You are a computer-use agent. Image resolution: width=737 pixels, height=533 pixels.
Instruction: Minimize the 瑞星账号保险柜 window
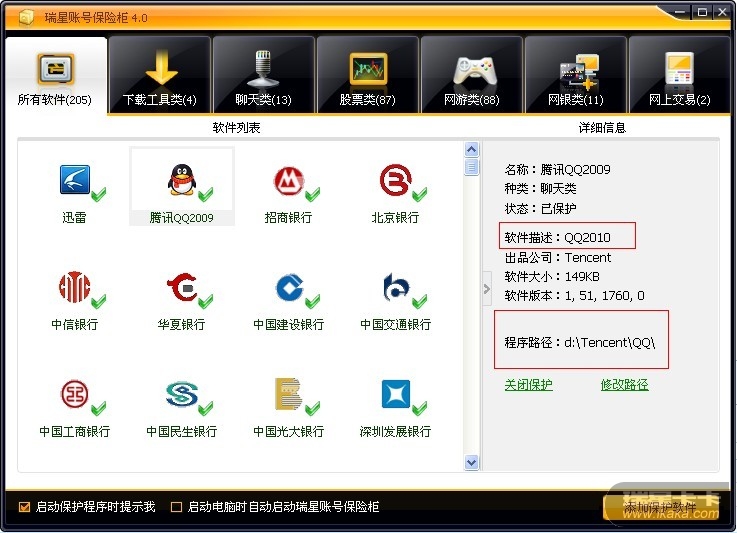click(680, 12)
